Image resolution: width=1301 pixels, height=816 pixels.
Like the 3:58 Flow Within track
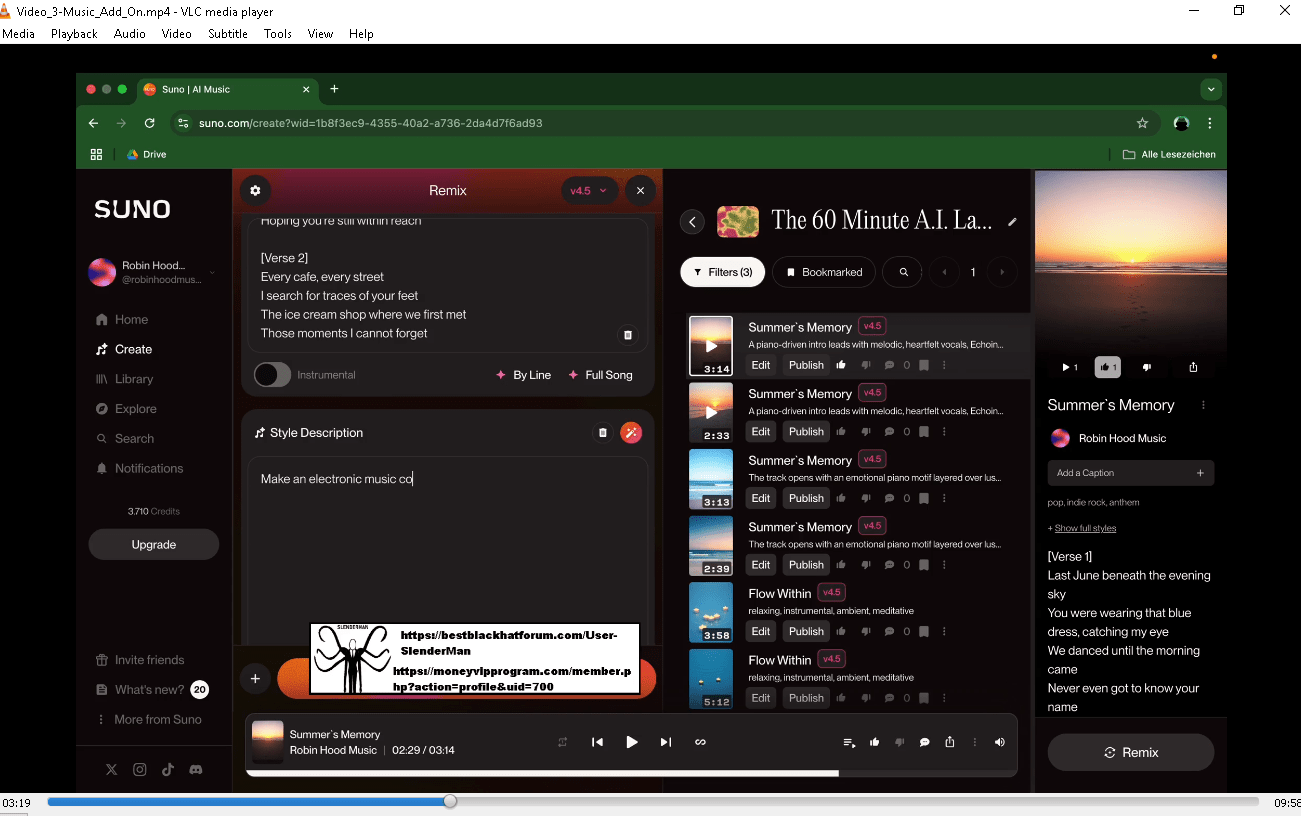pyautogui.click(x=841, y=631)
